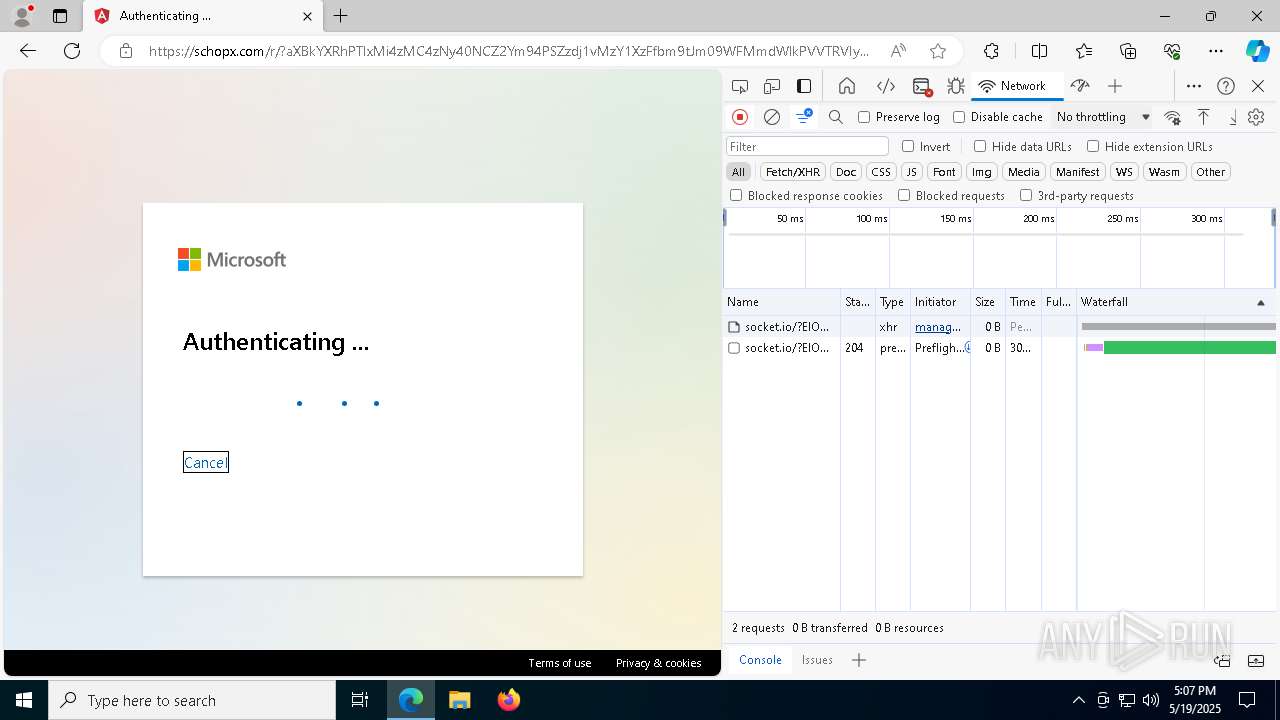
Task: Open Edge Settings and more menu
Action: pos(1216,51)
